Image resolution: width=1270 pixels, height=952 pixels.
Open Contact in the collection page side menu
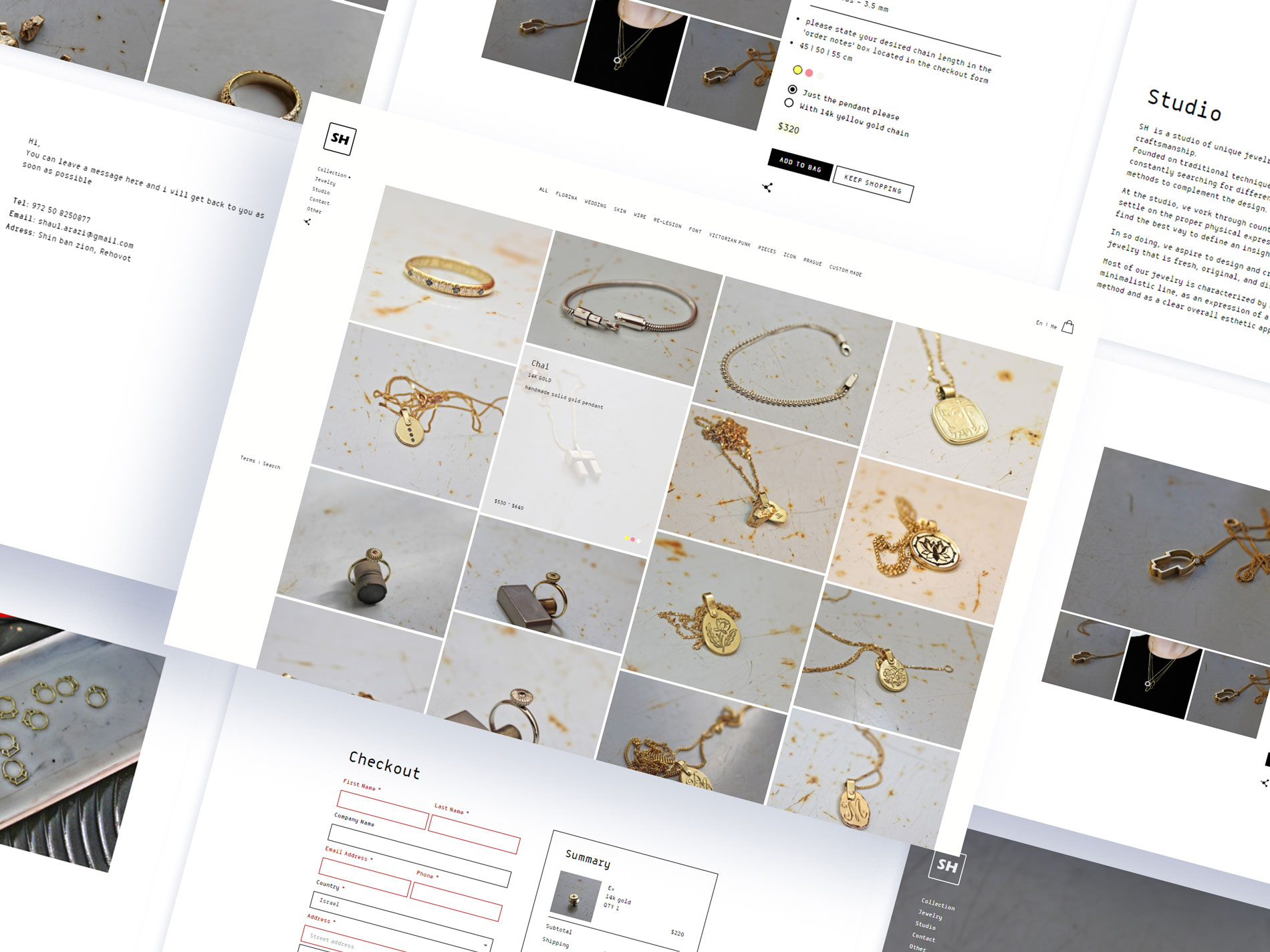[320, 200]
